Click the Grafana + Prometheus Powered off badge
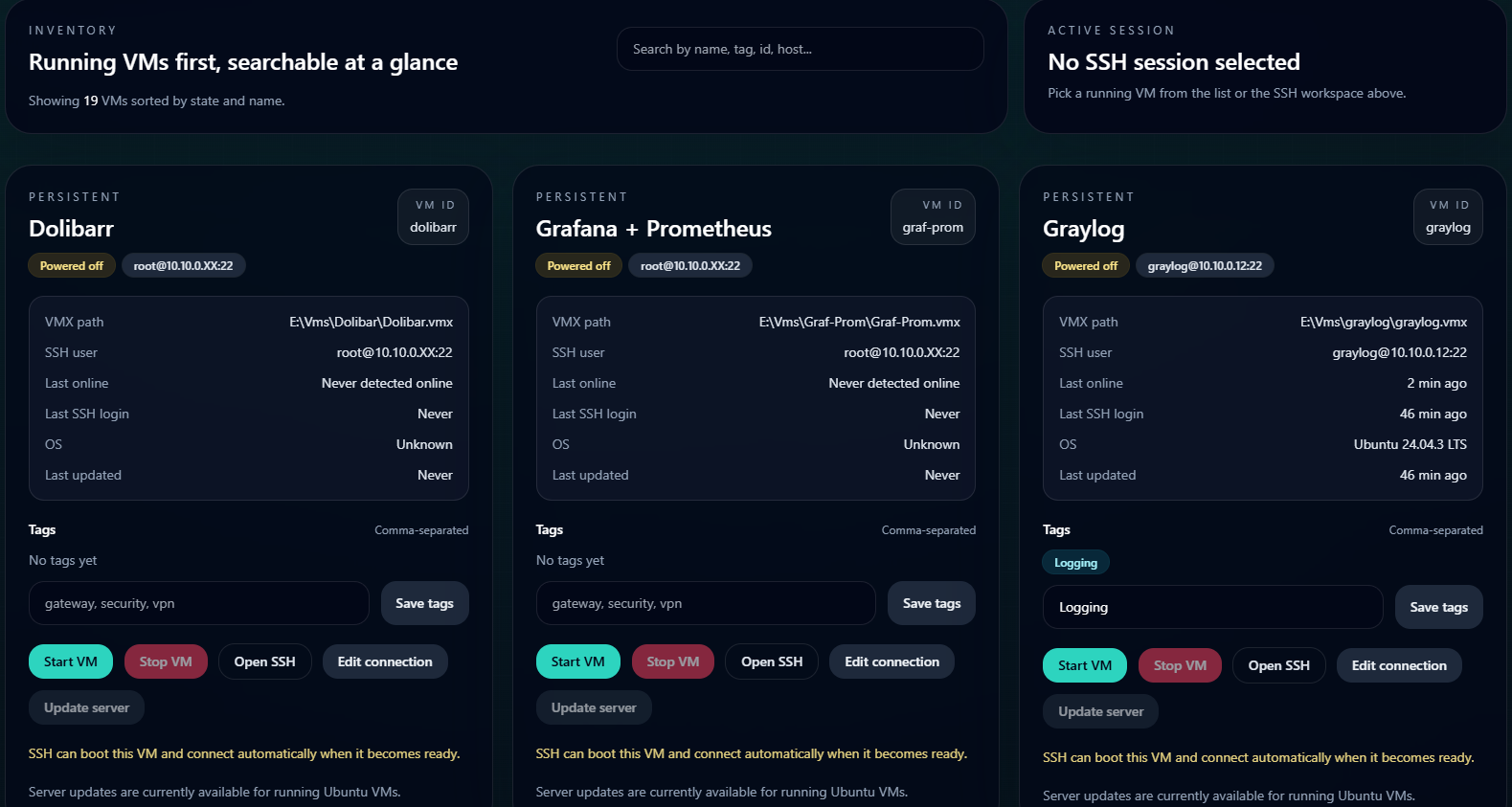 (579, 265)
